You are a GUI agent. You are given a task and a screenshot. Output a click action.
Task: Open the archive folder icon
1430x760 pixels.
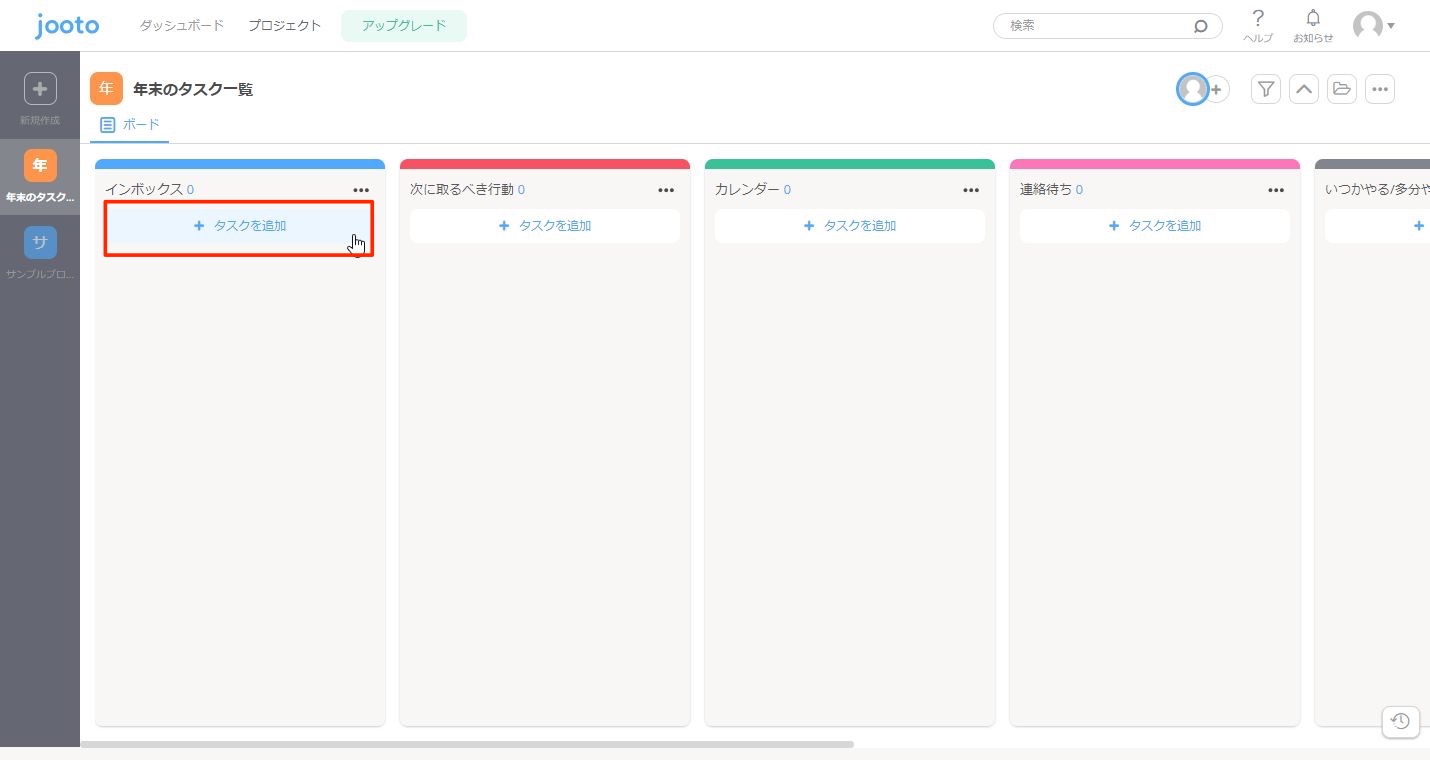(x=1342, y=89)
